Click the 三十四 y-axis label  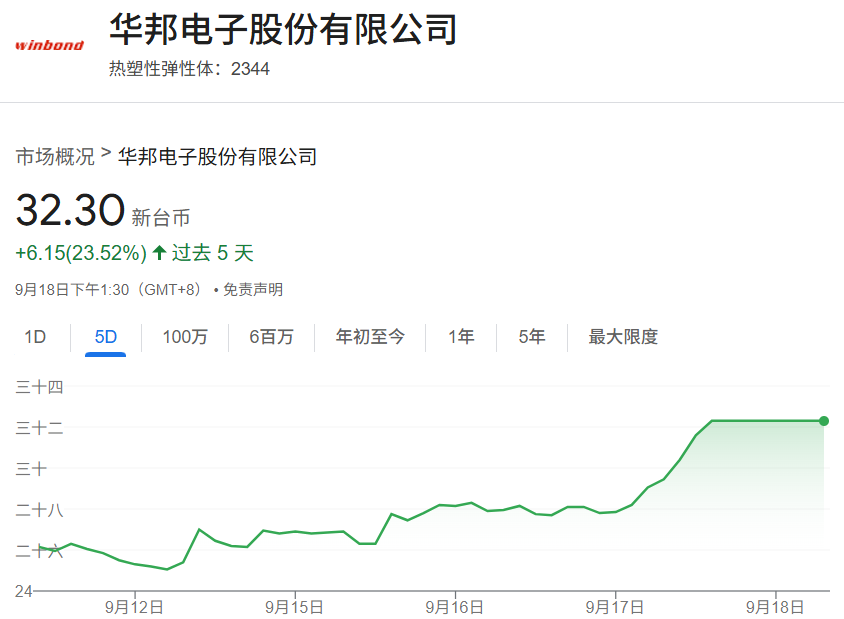point(39,387)
